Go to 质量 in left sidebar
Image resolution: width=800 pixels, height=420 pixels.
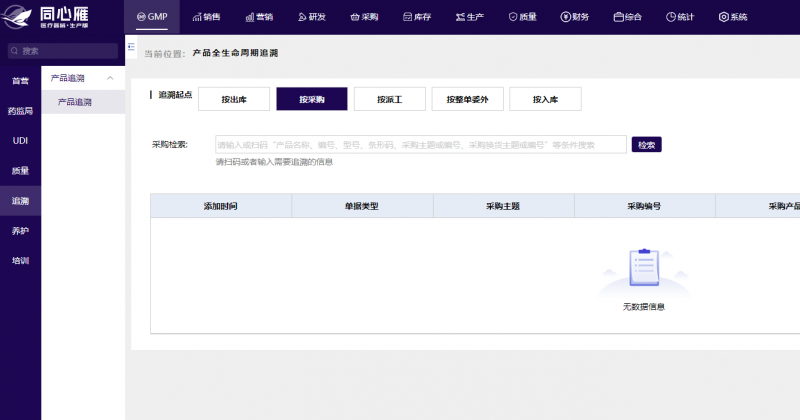point(20,170)
